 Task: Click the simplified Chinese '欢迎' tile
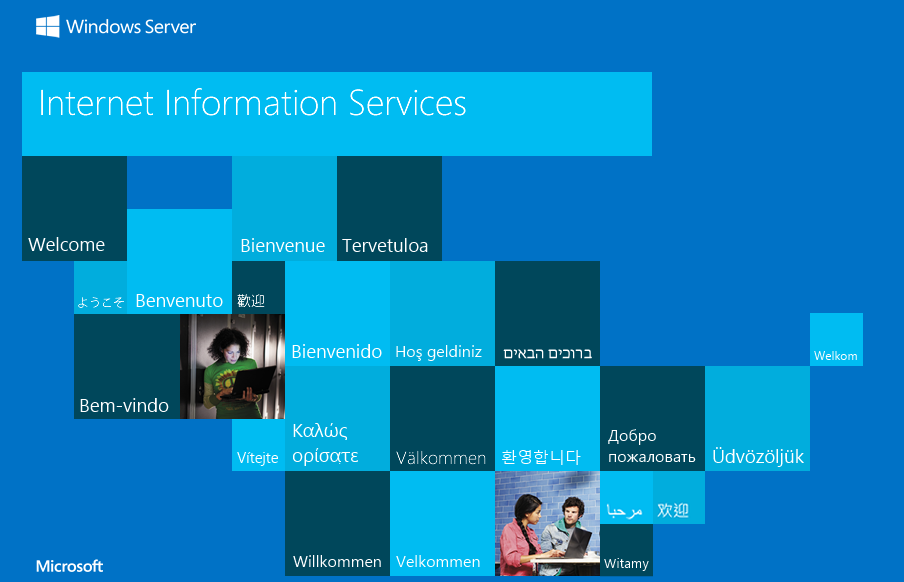(x=679, y=497)
